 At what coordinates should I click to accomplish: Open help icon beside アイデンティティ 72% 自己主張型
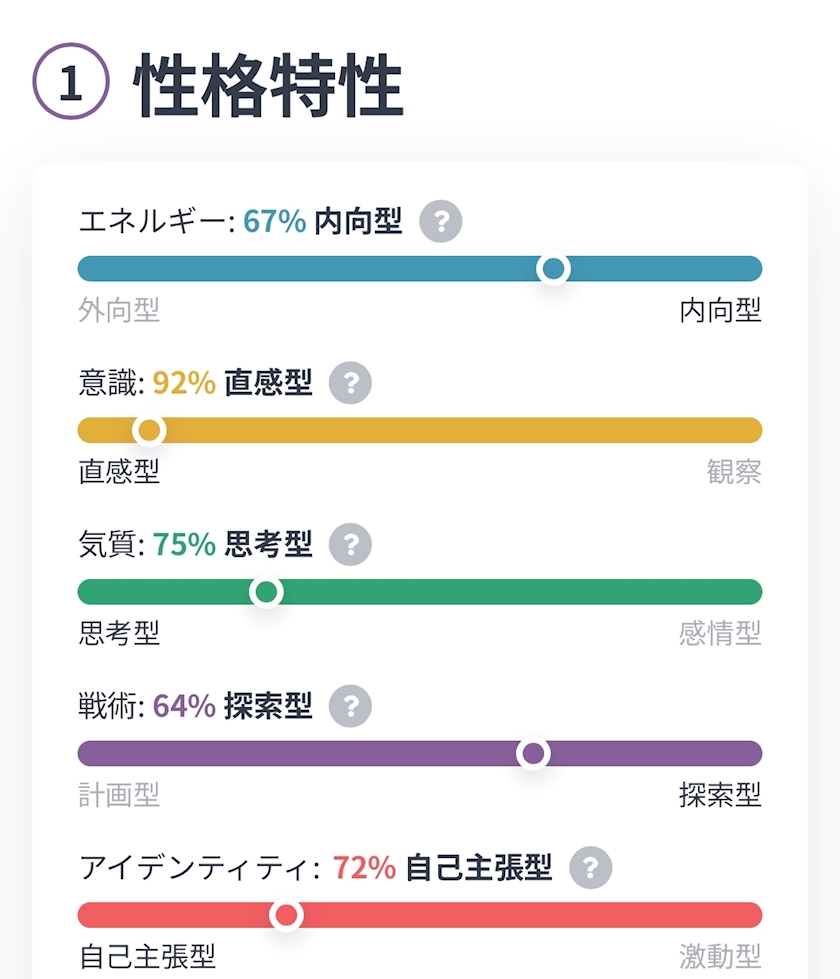[x=590, y=867]
